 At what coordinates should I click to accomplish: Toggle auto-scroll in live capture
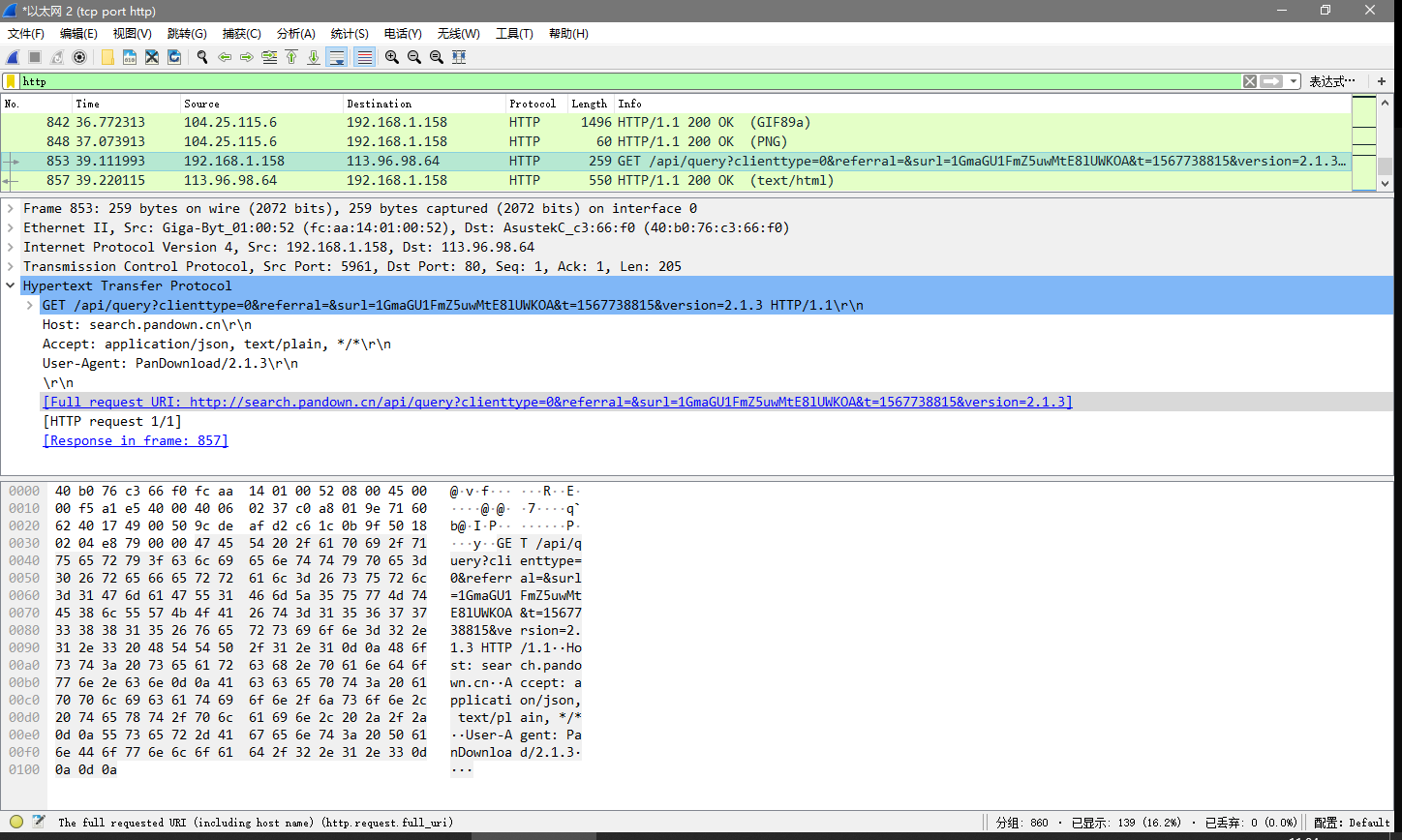[336, 56]
